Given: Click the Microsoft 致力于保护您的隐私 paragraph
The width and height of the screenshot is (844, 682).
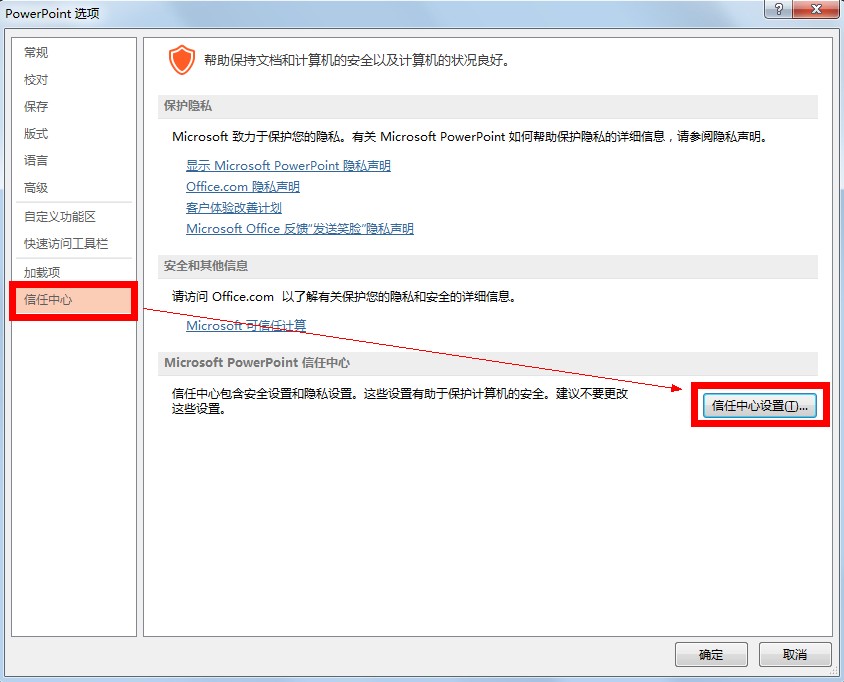Looking at the screenshot, I should pyautogui.click(x=469, y=137).
